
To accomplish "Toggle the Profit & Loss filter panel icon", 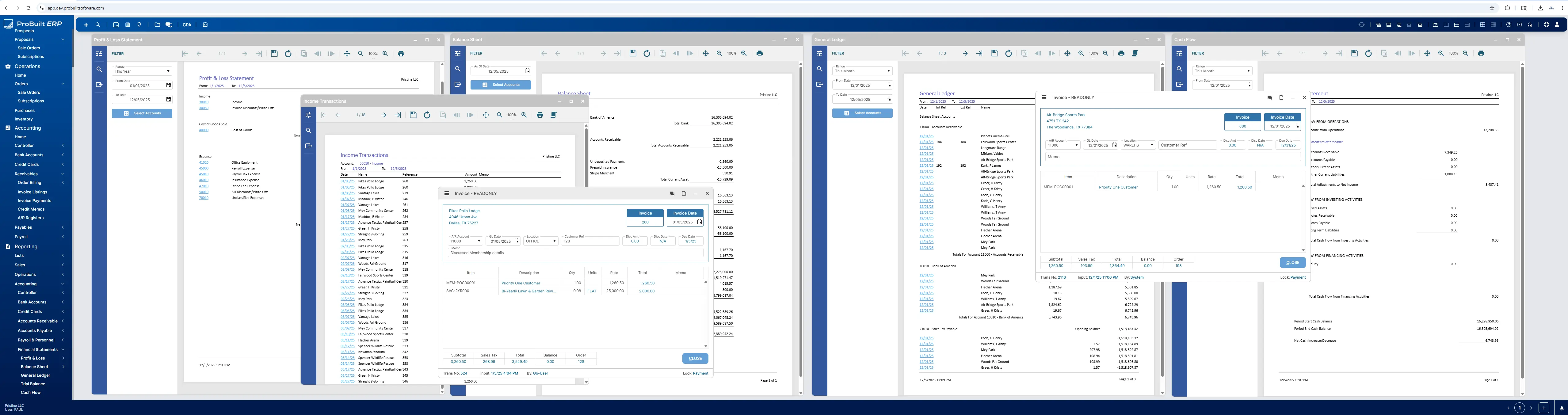I will [x=99, y=54].
